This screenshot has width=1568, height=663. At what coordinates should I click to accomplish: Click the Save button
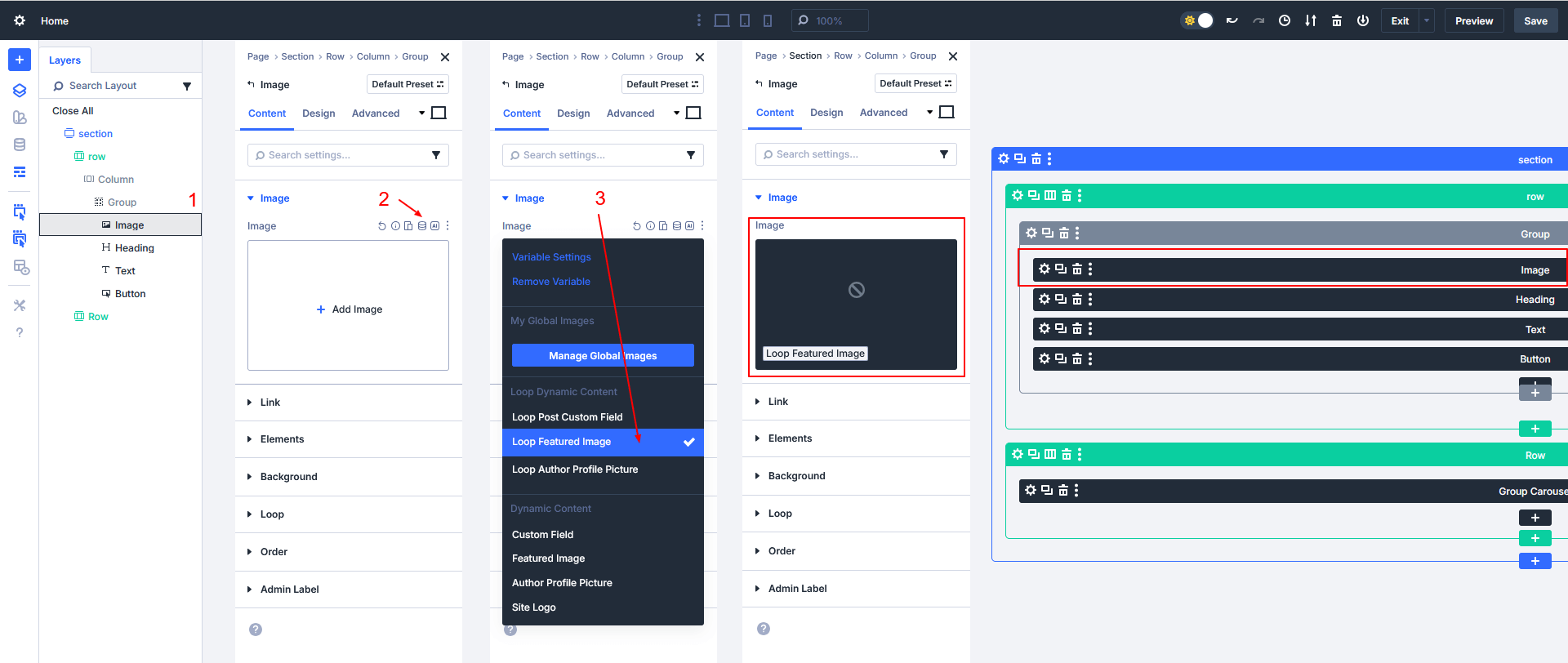click(x=1535, y=20)
